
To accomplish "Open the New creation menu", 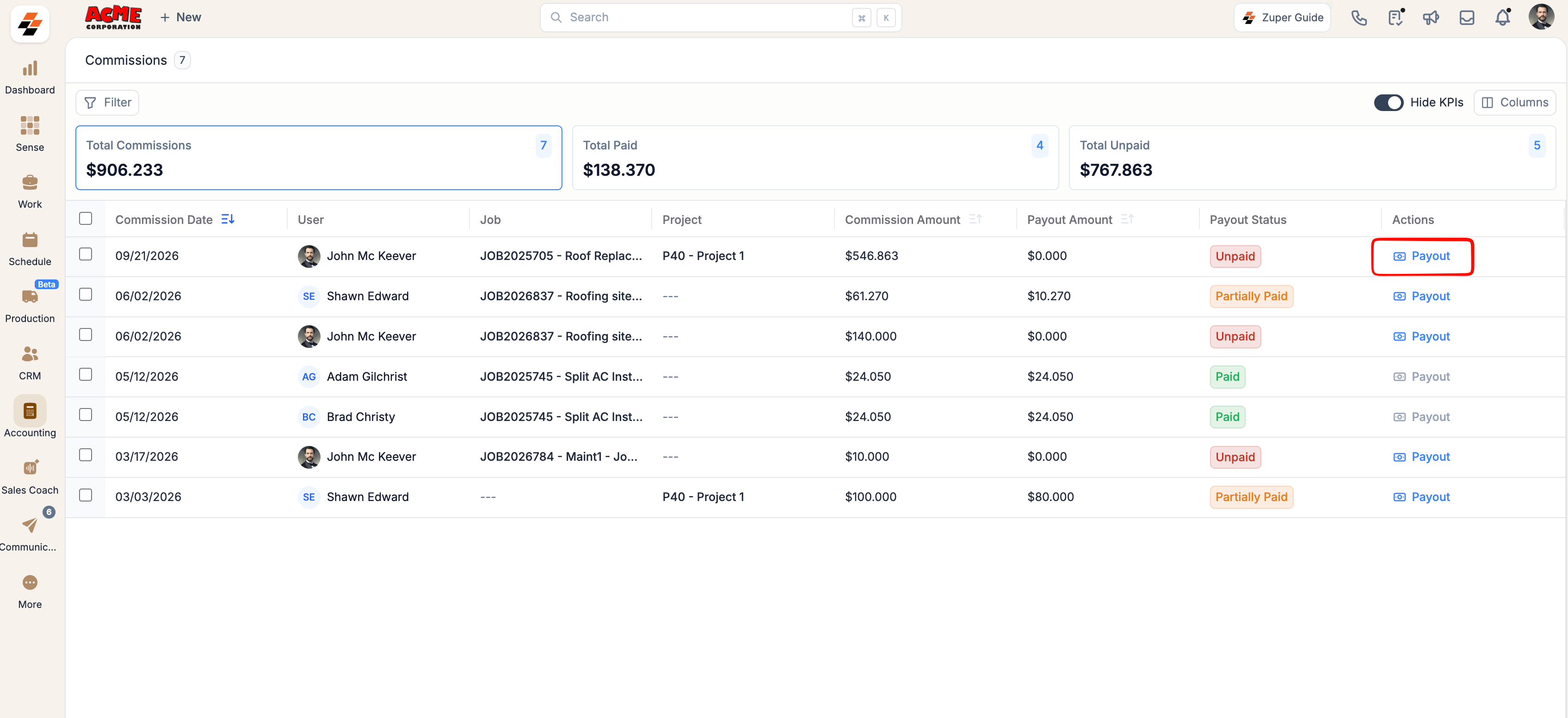I will 180,17.
